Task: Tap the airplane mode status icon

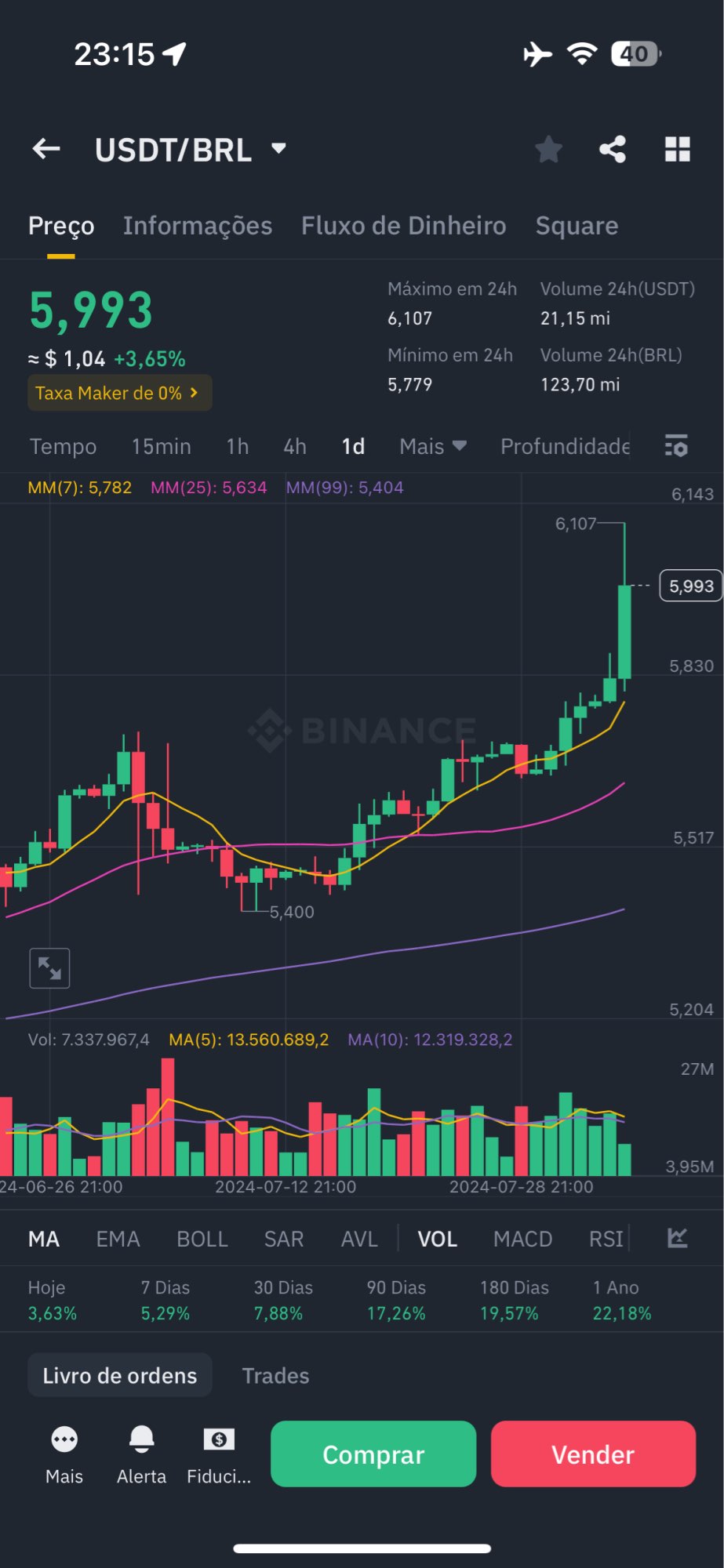Action: (537, 54)
